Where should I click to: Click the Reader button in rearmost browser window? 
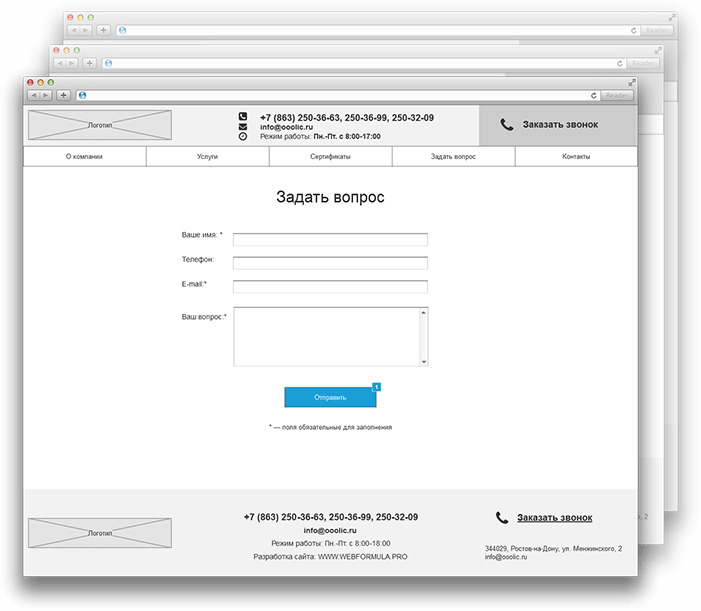657,30
